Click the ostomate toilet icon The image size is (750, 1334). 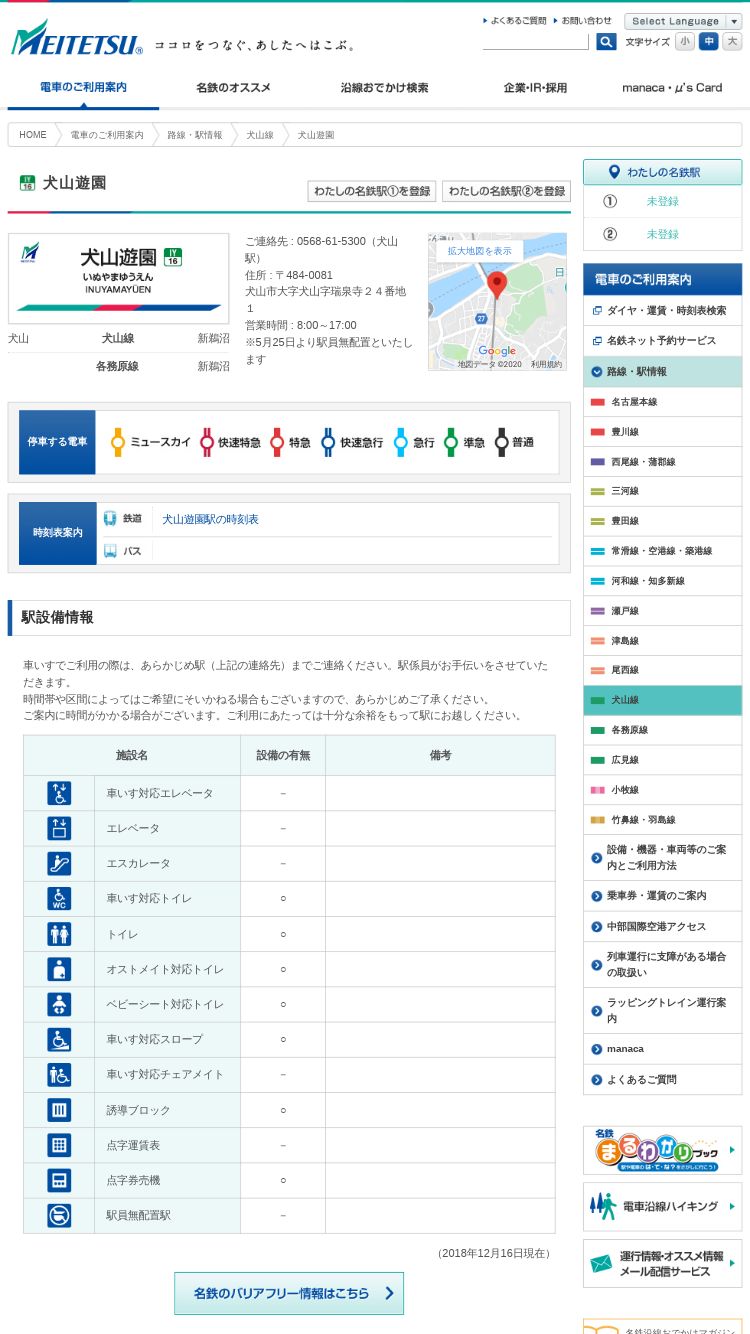tap(59, 969)
